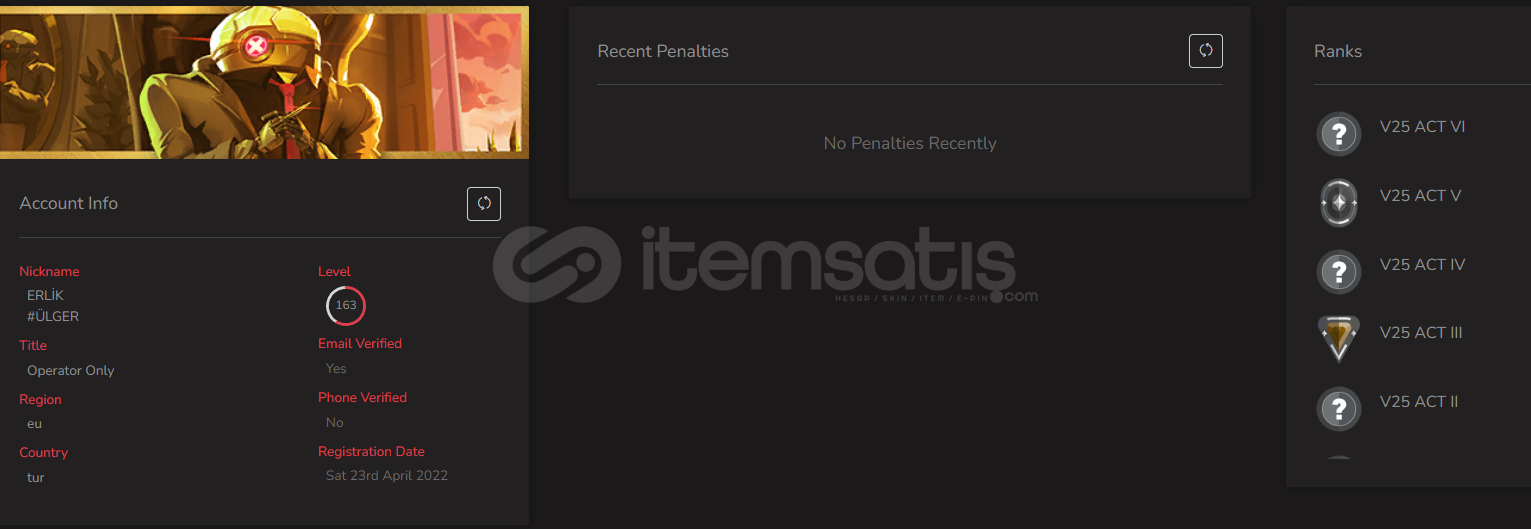Click the V25 ACT V rank badge

tap(1339, 202)
